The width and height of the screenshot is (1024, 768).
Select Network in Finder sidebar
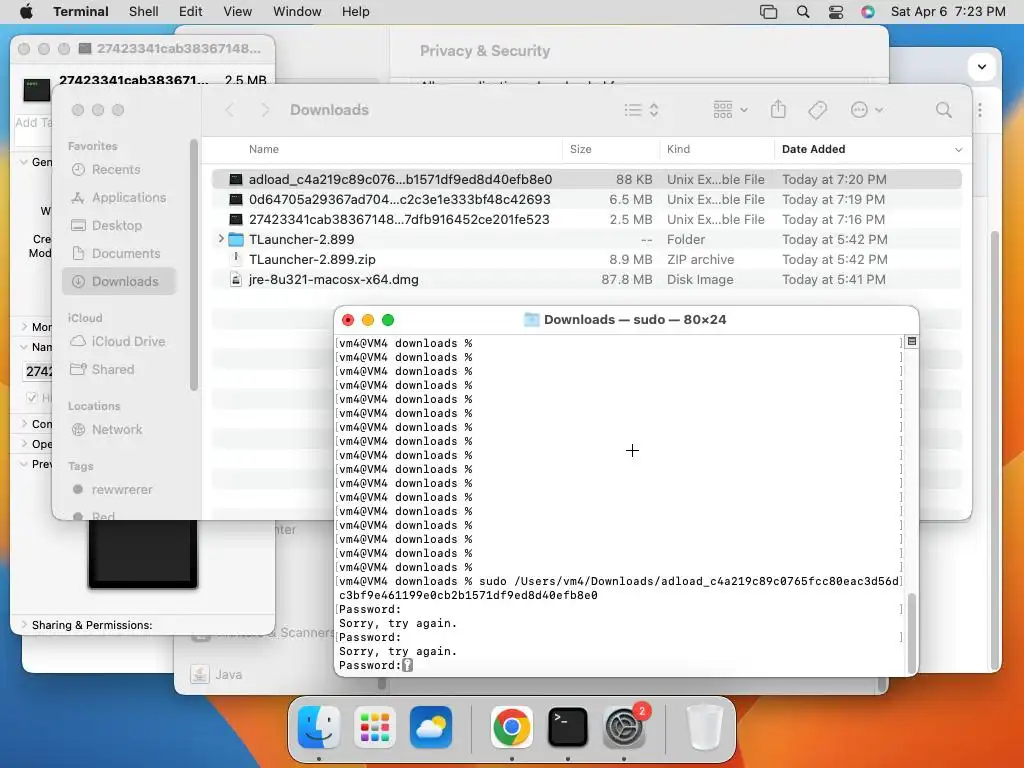tap(120, 429)
